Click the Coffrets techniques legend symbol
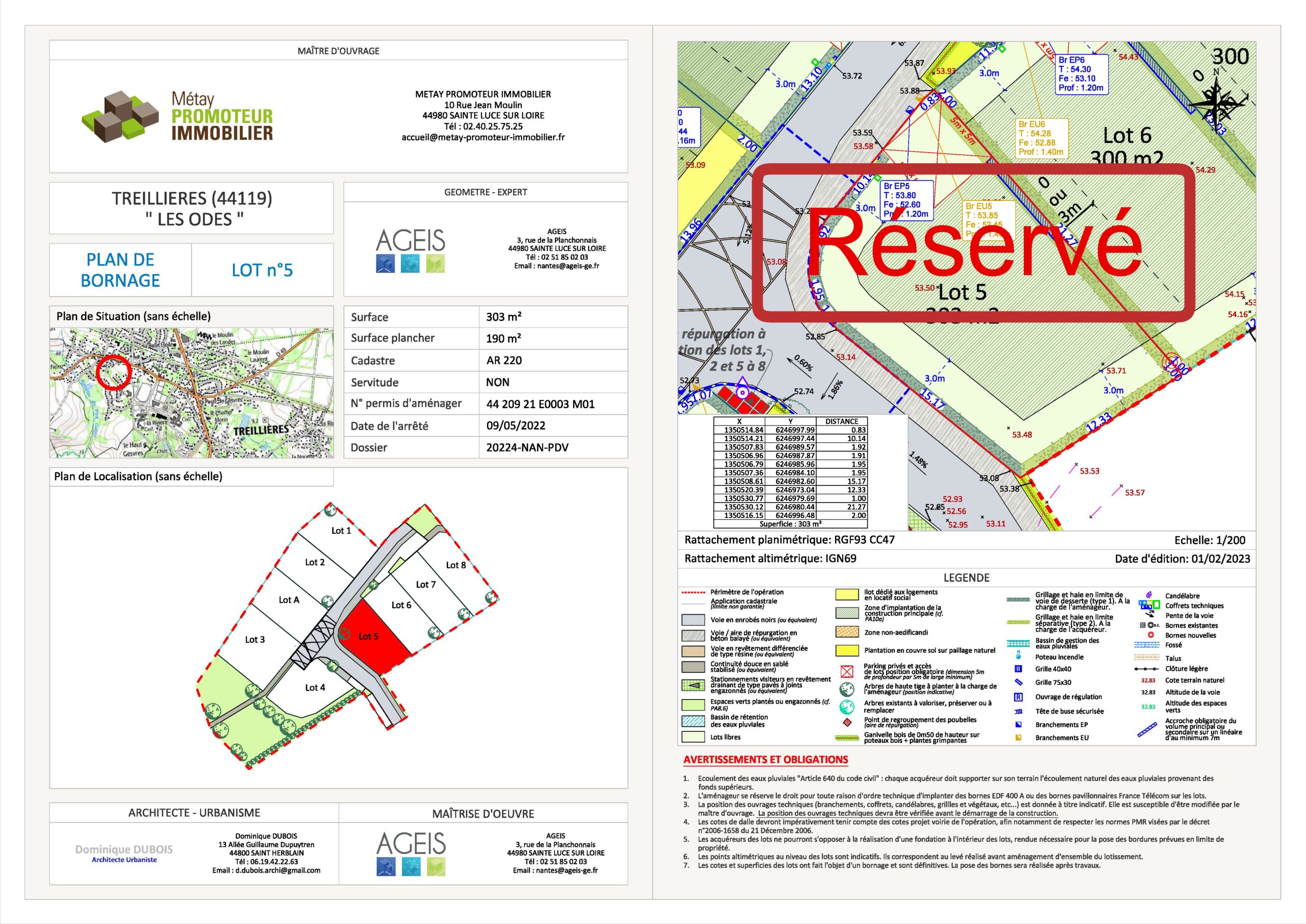The height and width of the screenshot is (924, 1306). pos(1148,605)
